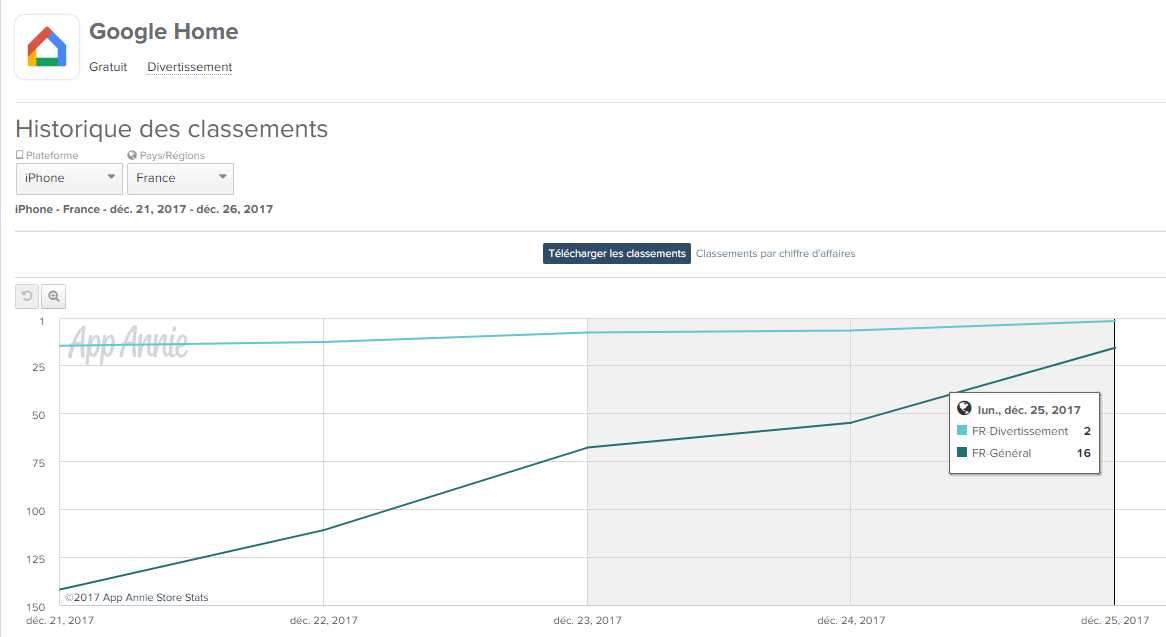Click the déc. 21, 2017 axis label
The image size is (1166, 637).
coord(59,620)
